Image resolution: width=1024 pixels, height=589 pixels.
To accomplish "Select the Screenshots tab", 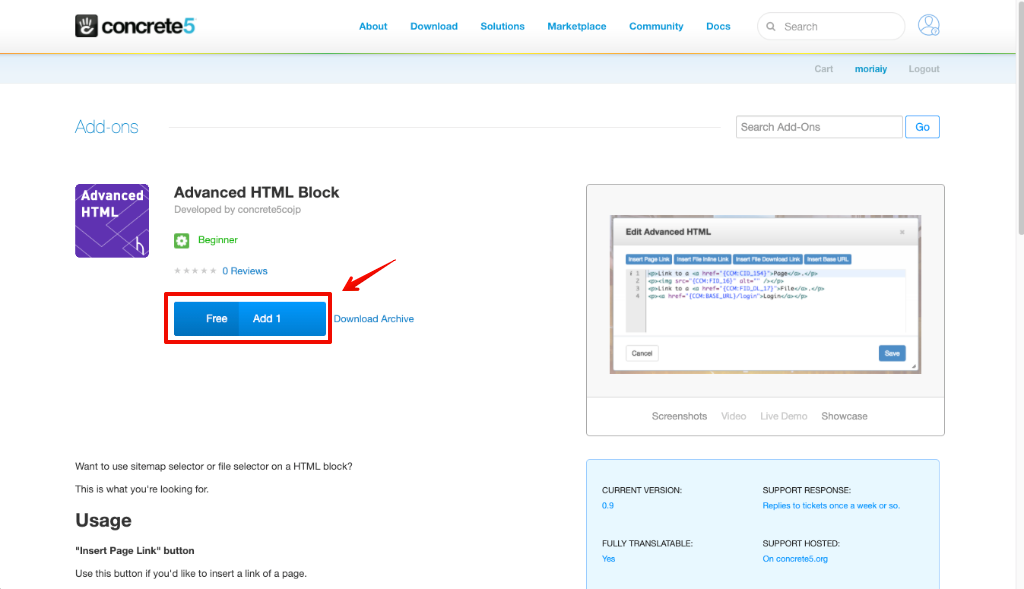I will point(679,416).
